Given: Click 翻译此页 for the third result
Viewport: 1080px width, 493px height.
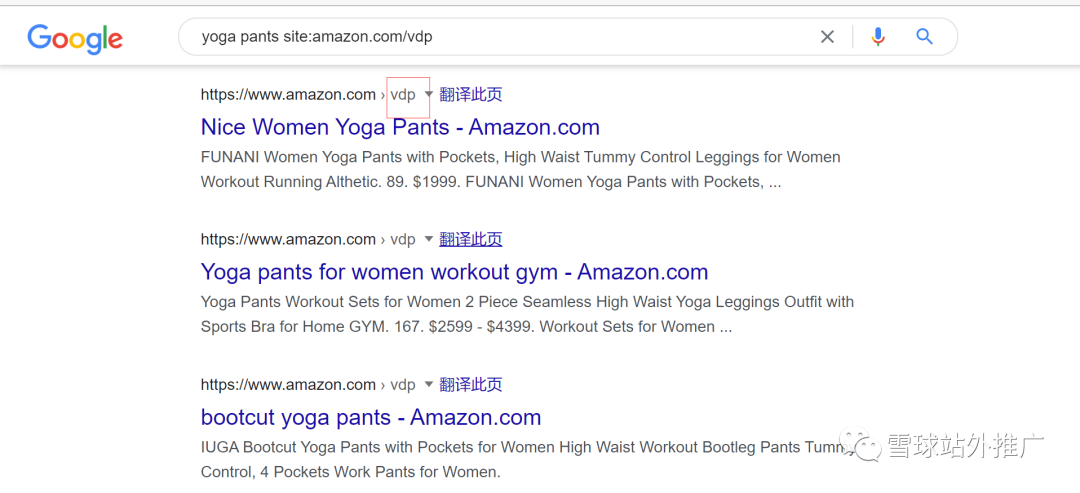Looking at the screenshot, I should [470, 384].
